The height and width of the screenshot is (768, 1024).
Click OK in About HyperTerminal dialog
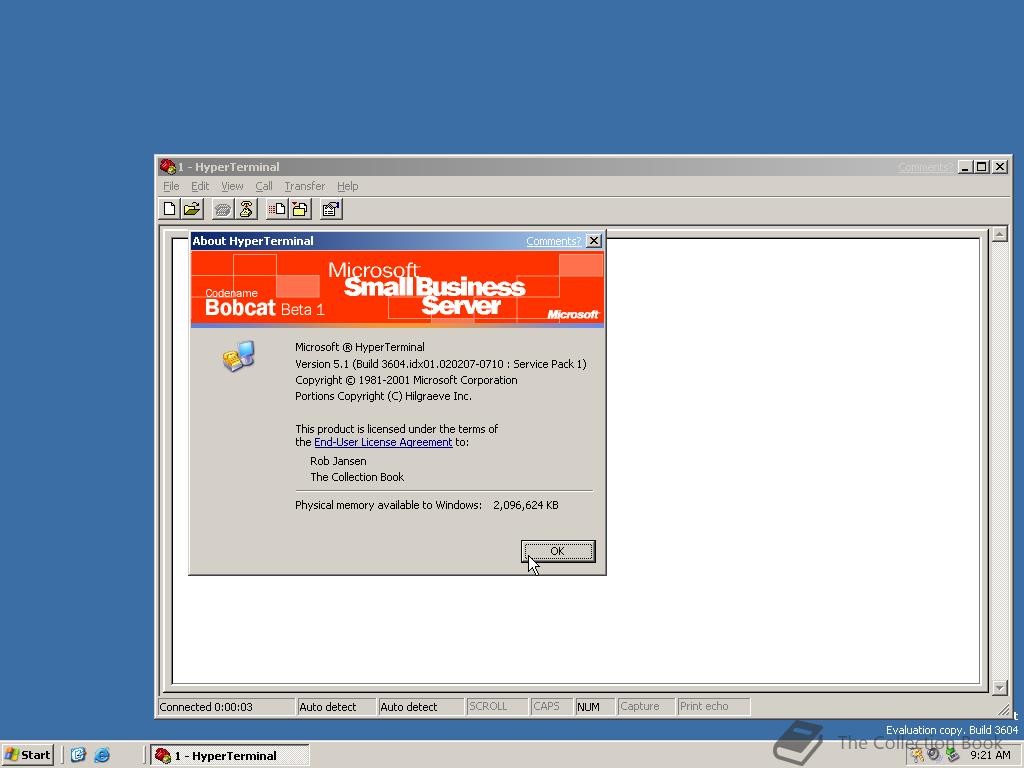[x=558, y=551]
